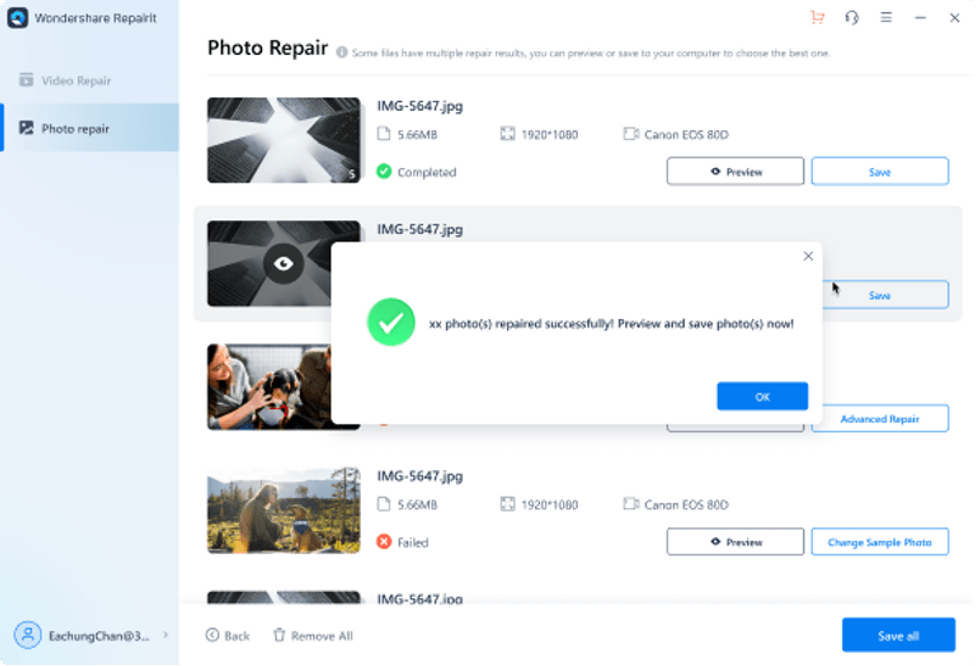
Task: Click the info icon beside Photo Repair
Action: click(x=342, y=52)
